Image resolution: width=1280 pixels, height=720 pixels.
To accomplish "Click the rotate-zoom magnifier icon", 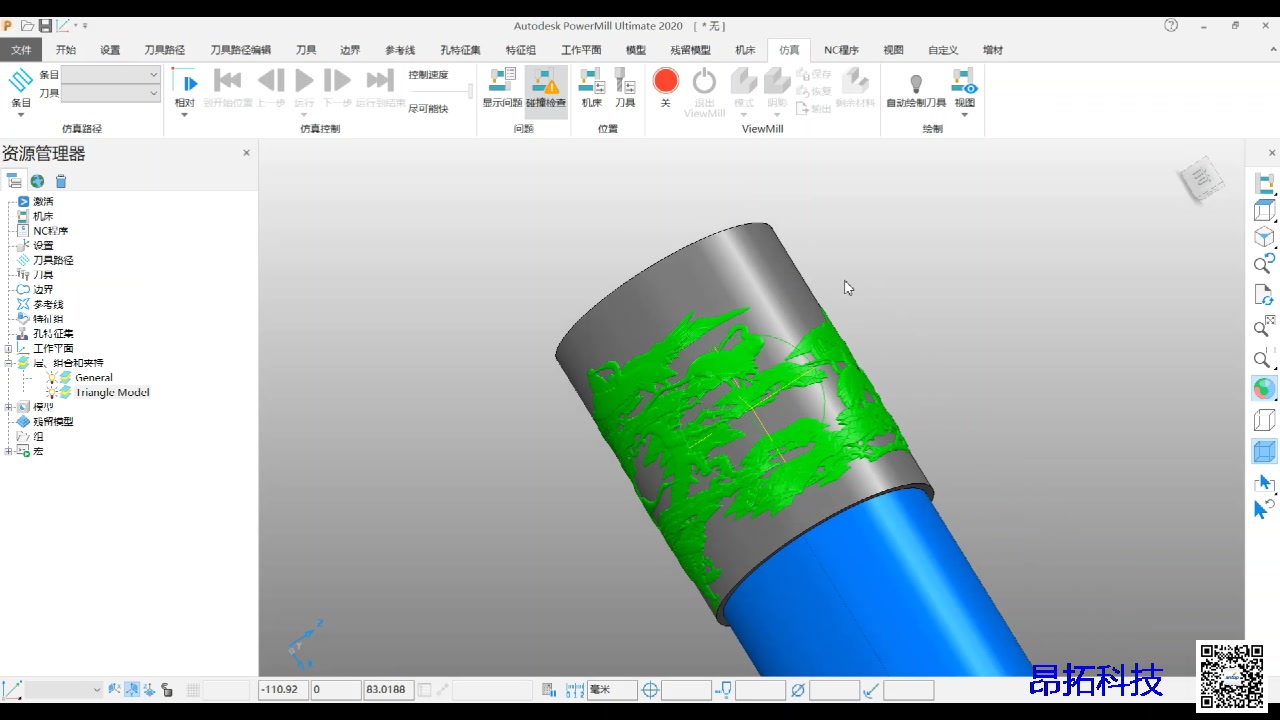I will (1264, 264).
